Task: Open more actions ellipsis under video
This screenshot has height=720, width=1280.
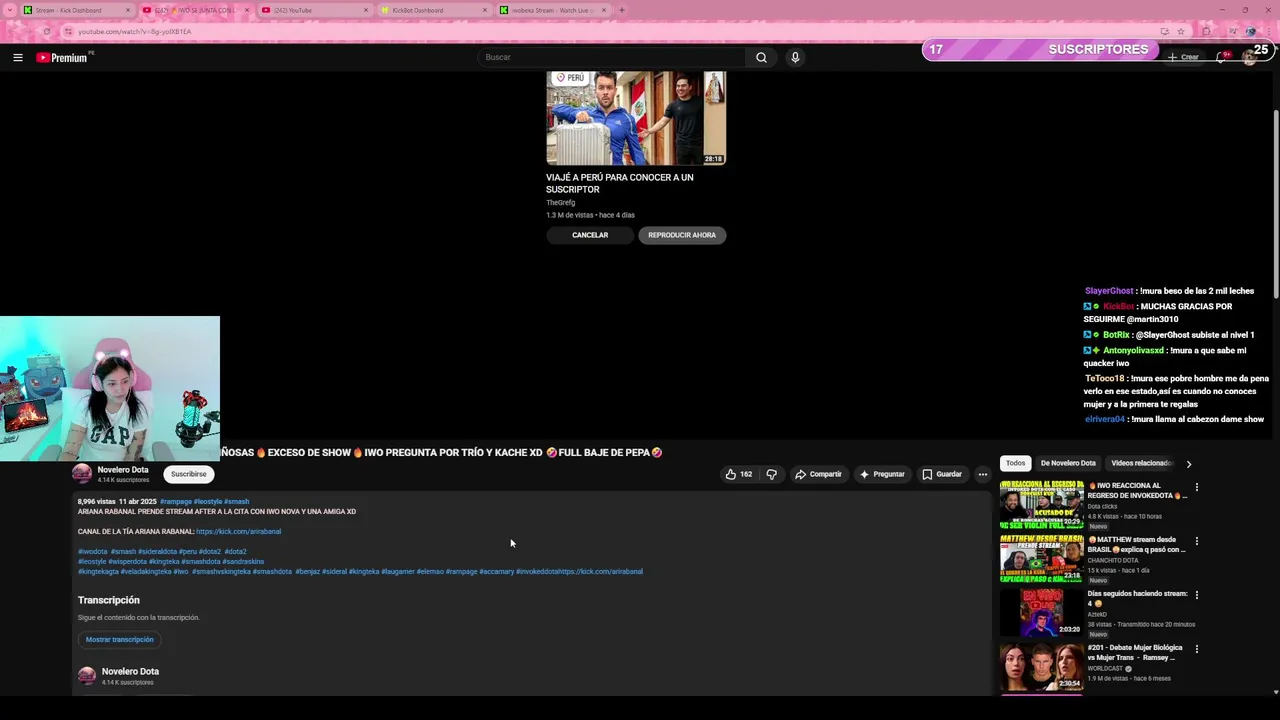Action: tap(983, 474)
